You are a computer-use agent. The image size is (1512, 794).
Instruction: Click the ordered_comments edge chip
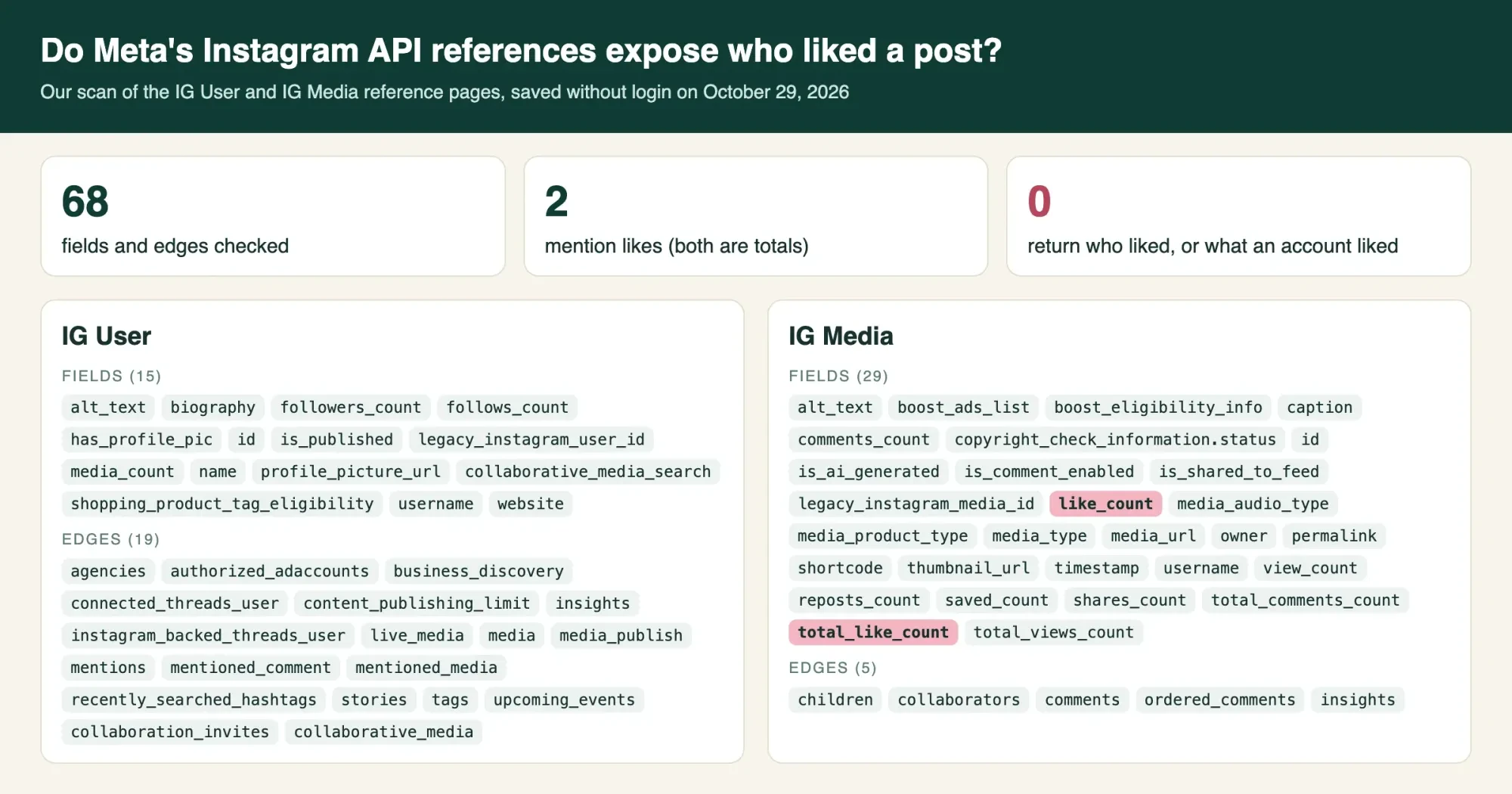point(1220,700)
